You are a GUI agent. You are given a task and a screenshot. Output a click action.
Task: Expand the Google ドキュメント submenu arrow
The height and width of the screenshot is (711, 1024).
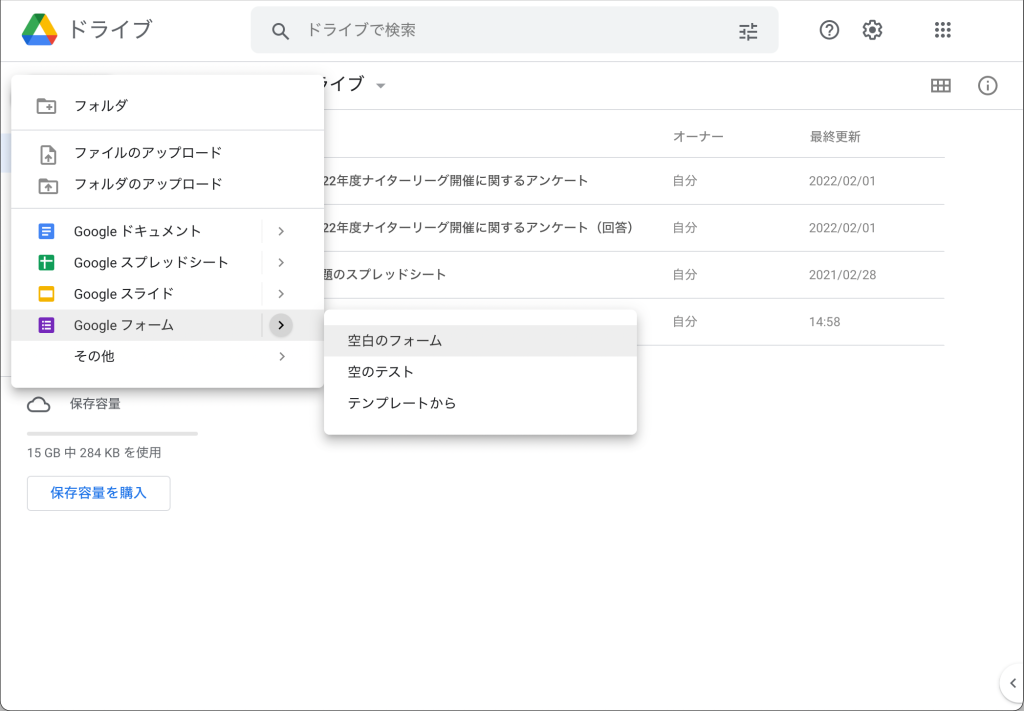tap(281, 231)
